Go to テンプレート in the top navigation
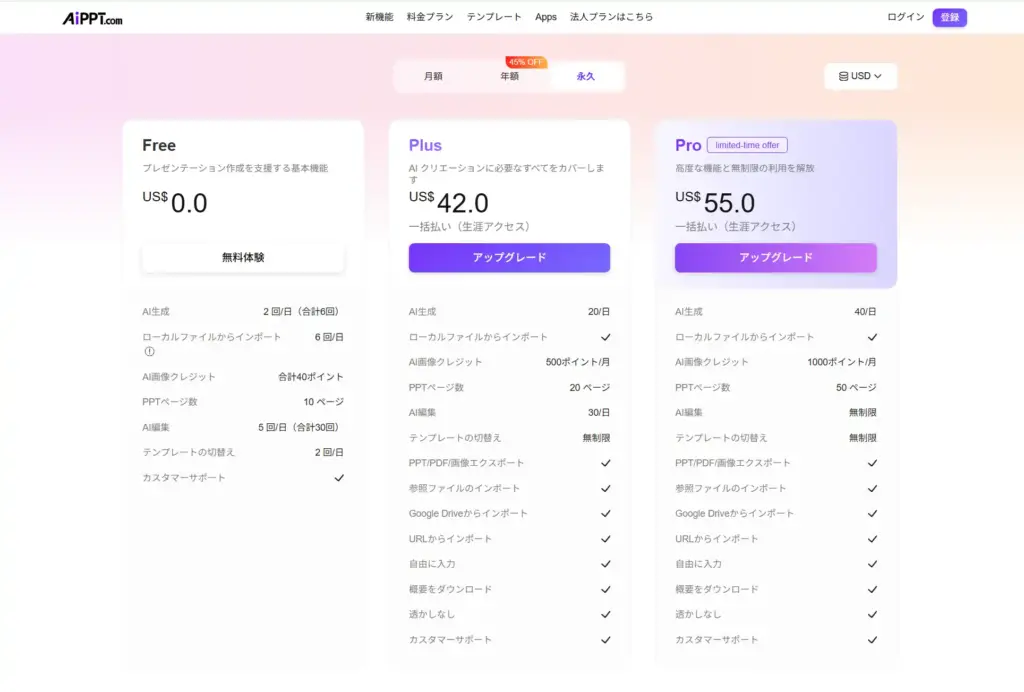 coord(494,17)
